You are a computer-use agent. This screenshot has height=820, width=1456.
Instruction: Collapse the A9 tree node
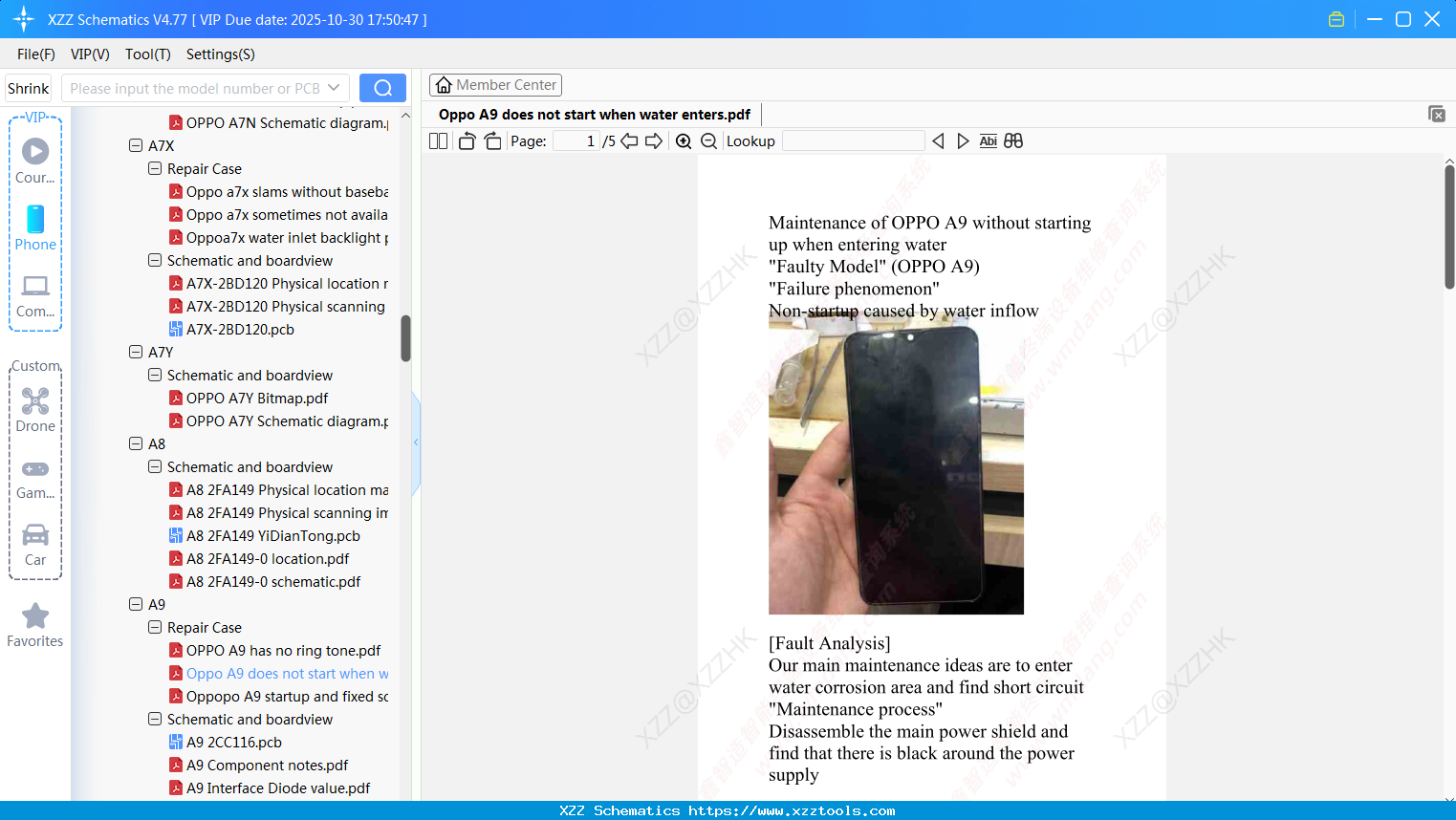click(x=135, y=604)
